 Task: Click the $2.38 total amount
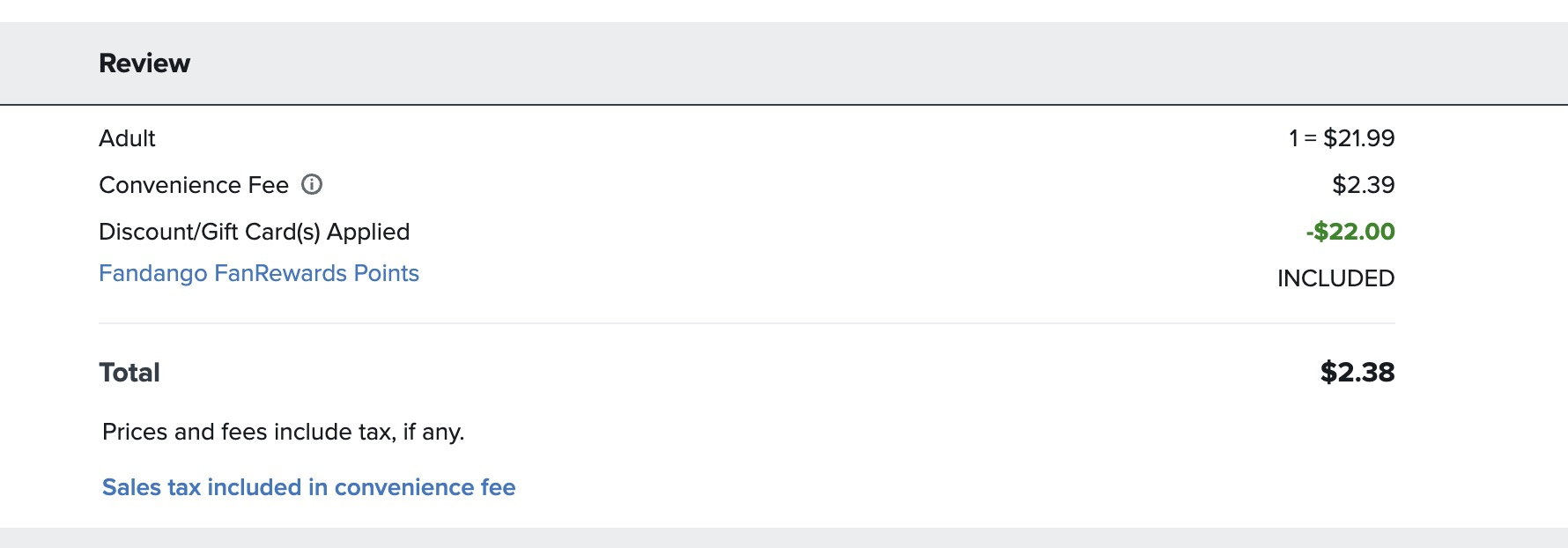point(1357,373)
